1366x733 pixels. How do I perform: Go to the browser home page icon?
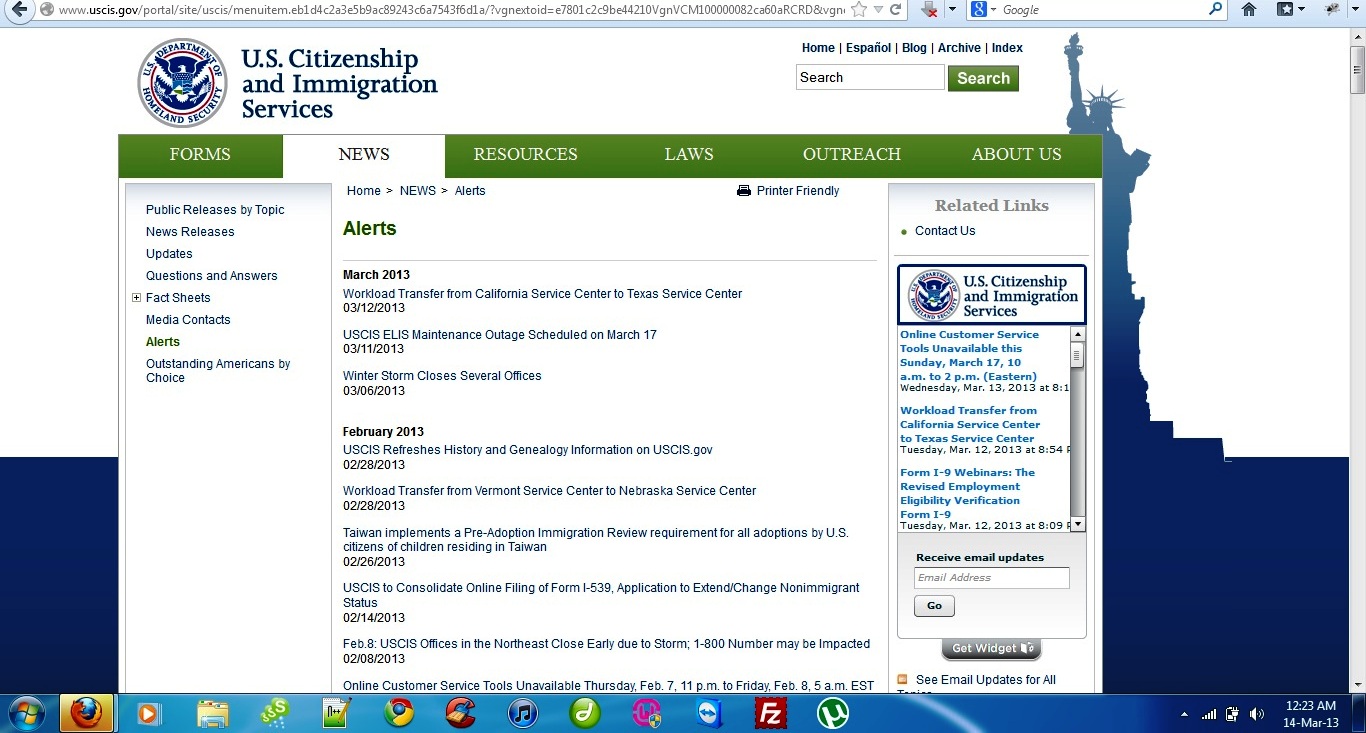coord(1249,10)
